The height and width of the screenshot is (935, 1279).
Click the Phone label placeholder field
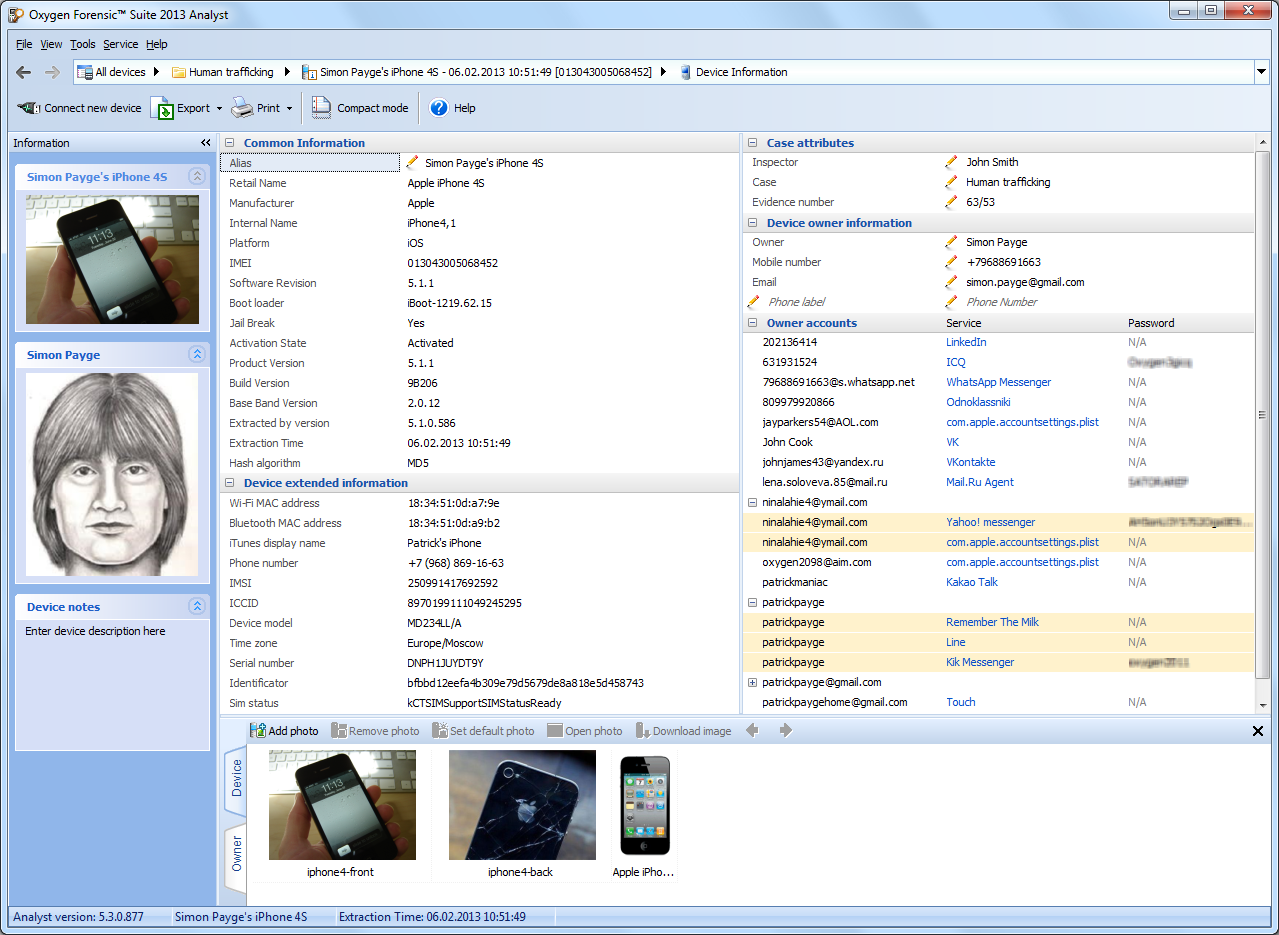click(796, 302)
